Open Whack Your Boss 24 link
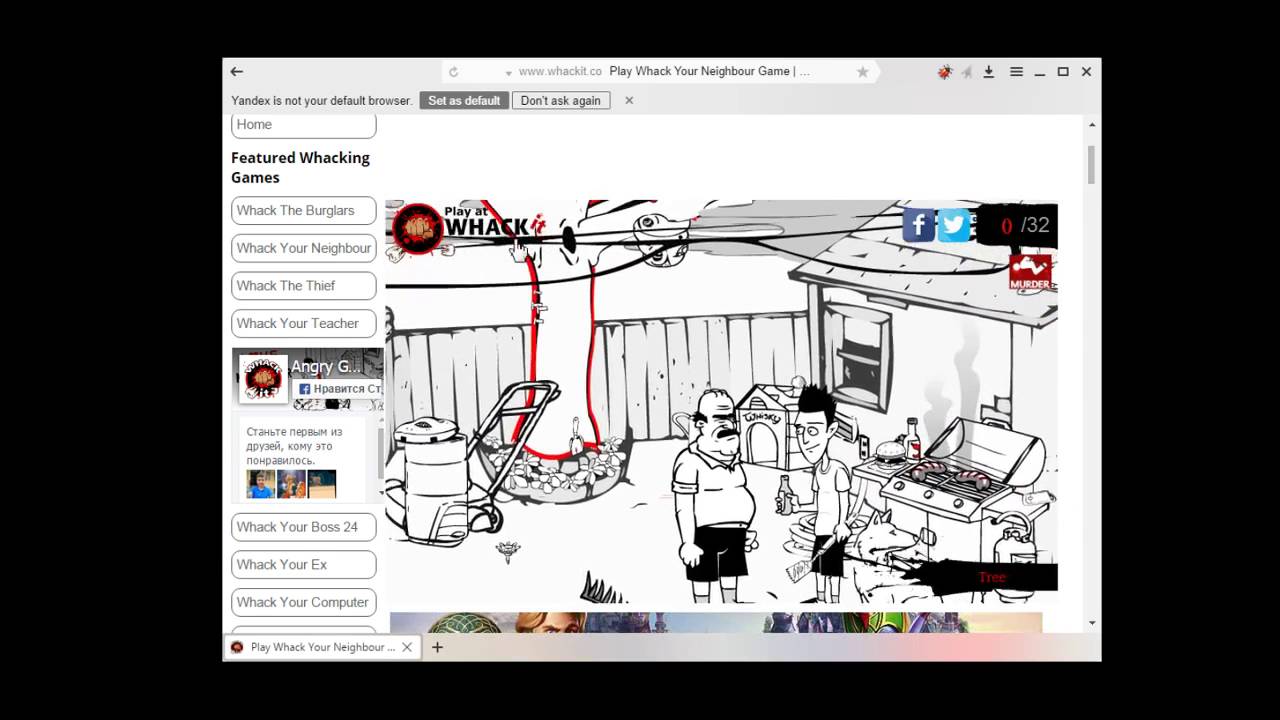Screen dimensions: 1280x720 pos(304,527)
